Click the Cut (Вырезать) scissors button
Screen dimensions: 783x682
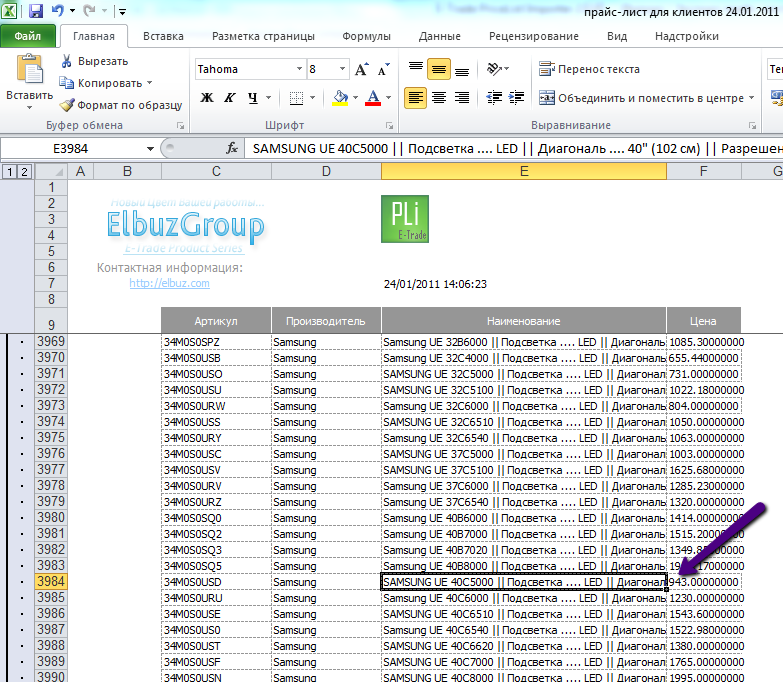94,61
